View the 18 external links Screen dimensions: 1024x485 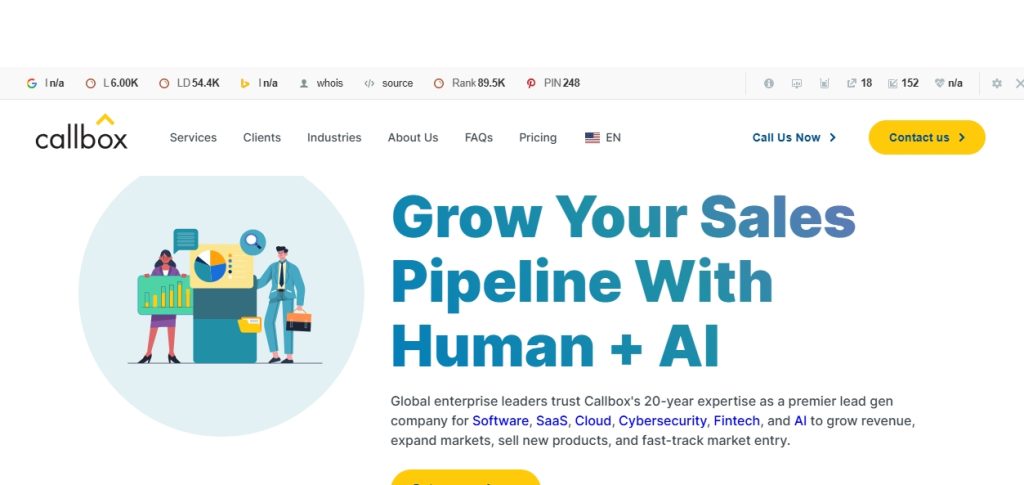(x=859, y=83)
